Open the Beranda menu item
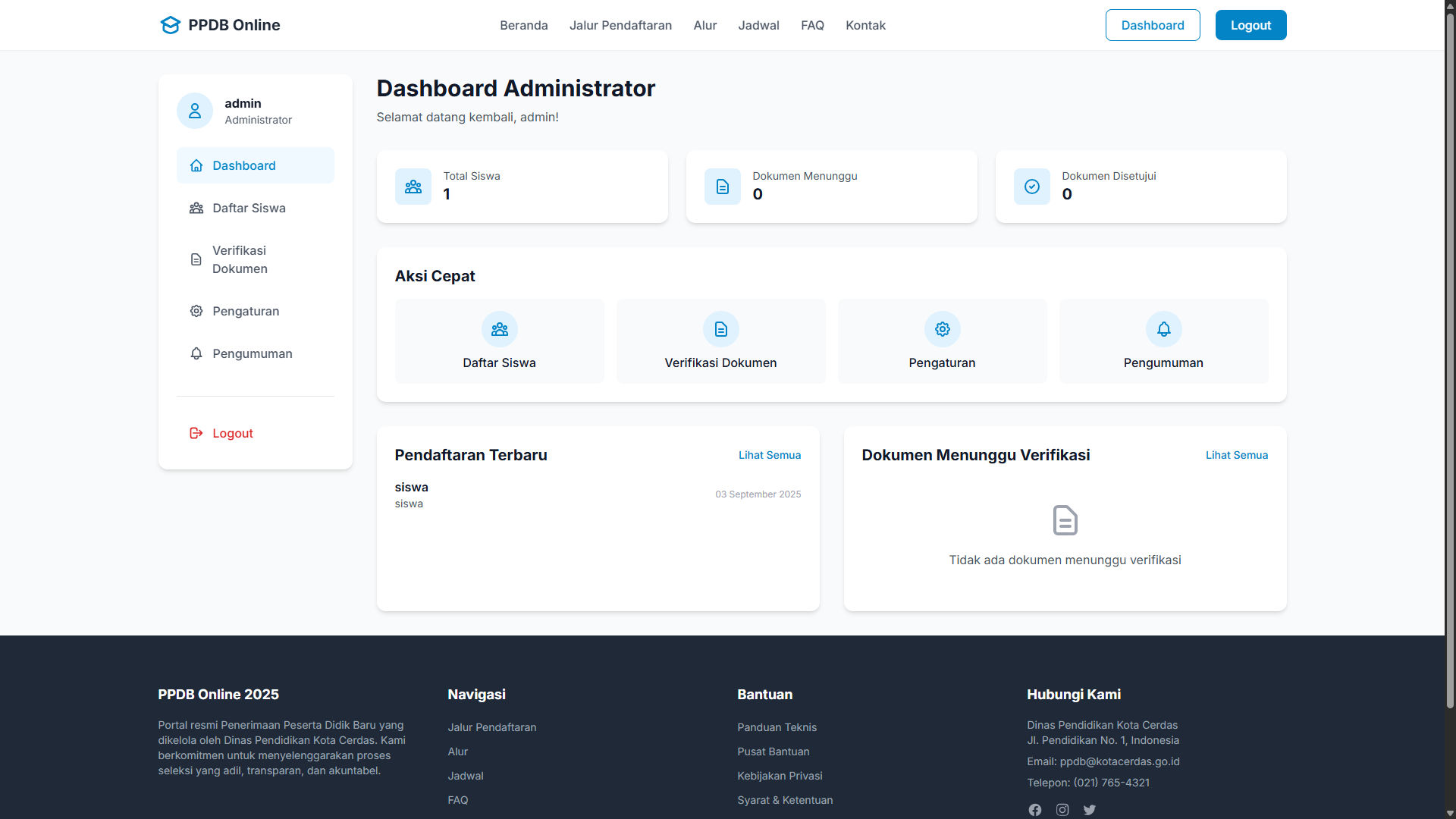This screenshot has height=819, width=1456. [523, 25]
